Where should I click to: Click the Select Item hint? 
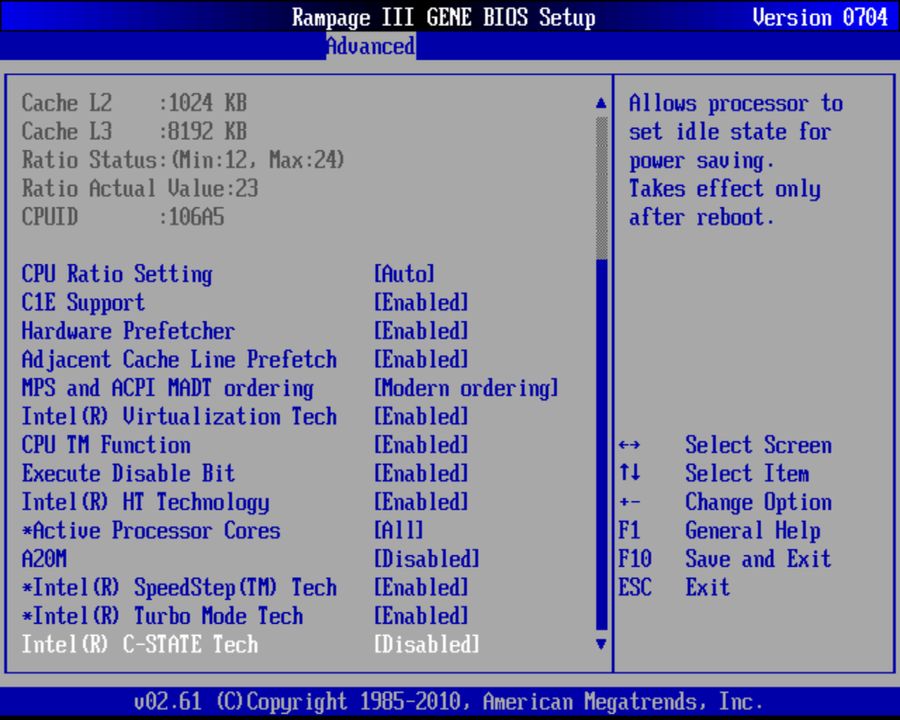(747, 474)
